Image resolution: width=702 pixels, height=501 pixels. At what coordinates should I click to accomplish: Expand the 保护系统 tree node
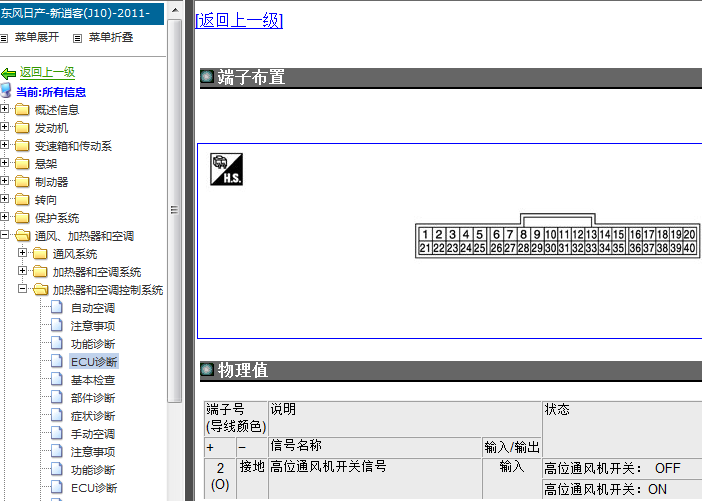tap(4, 217)
